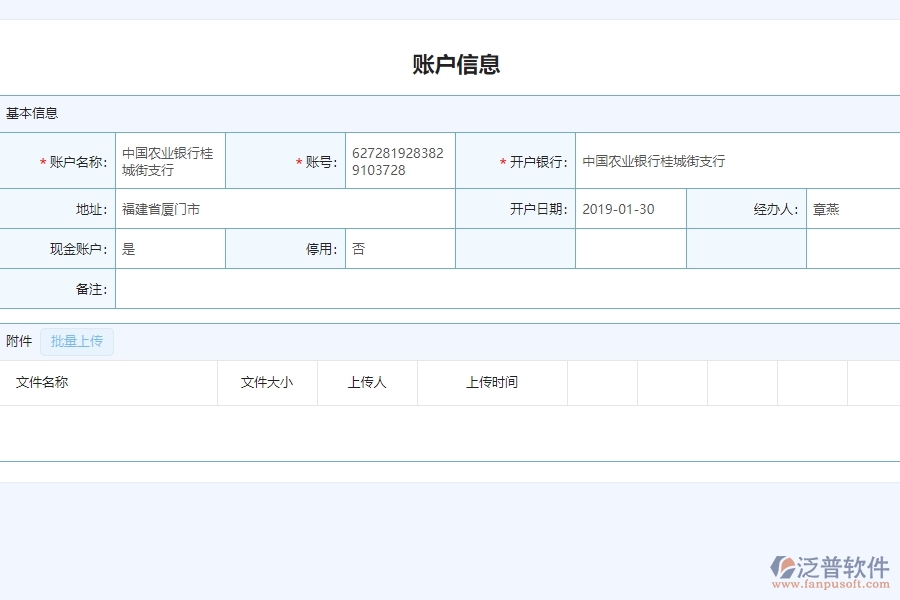The image size is (900, 600).
Task: Click the 账户名称 input field
Action: [170, 159]
